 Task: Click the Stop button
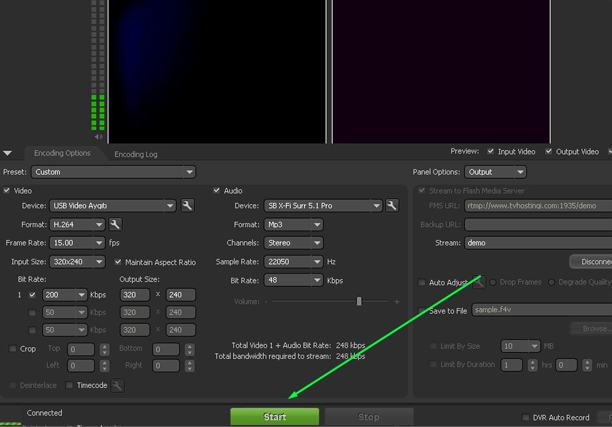point(369,416)
